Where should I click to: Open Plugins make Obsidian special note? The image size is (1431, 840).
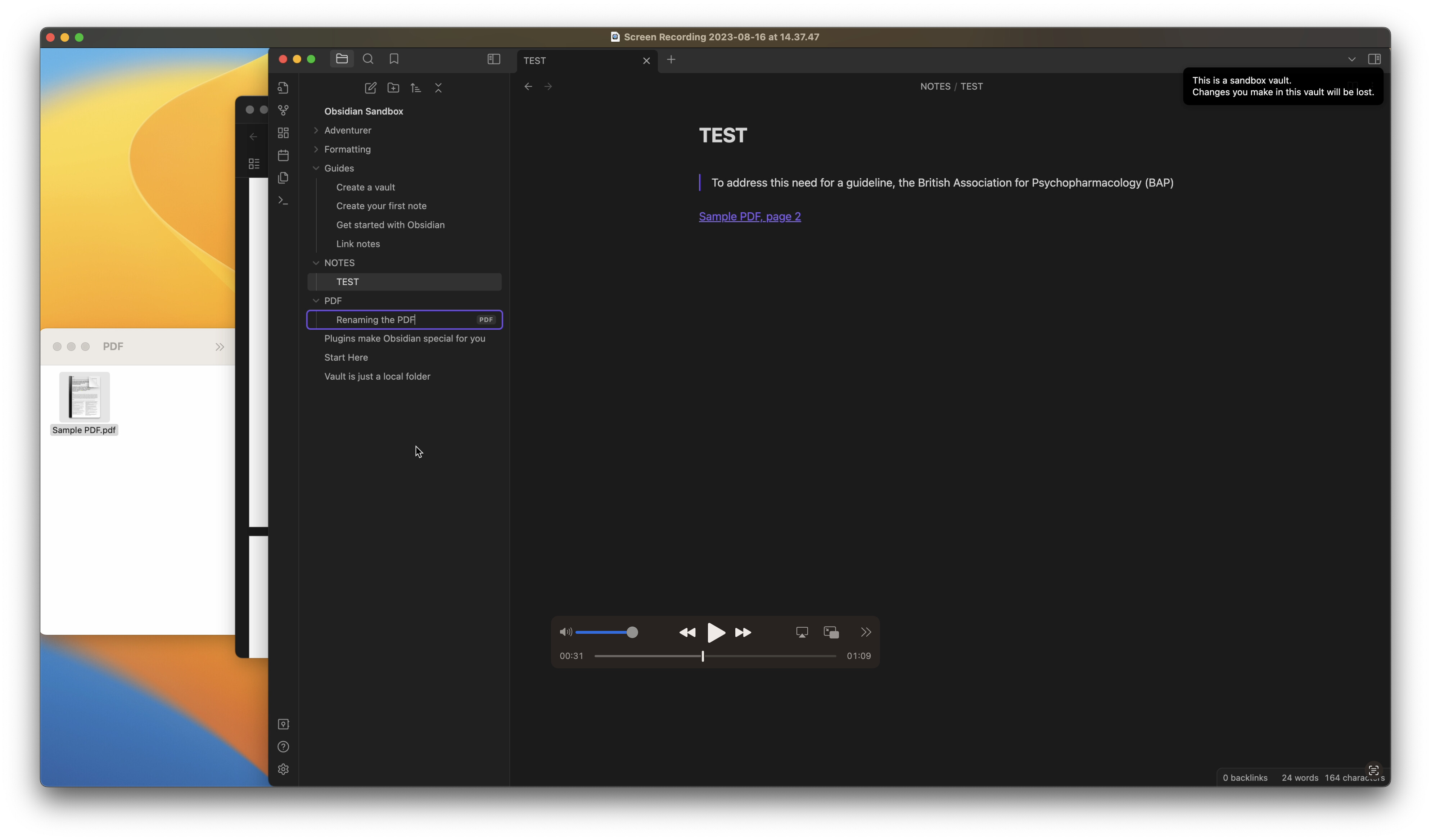click(404, 339)
